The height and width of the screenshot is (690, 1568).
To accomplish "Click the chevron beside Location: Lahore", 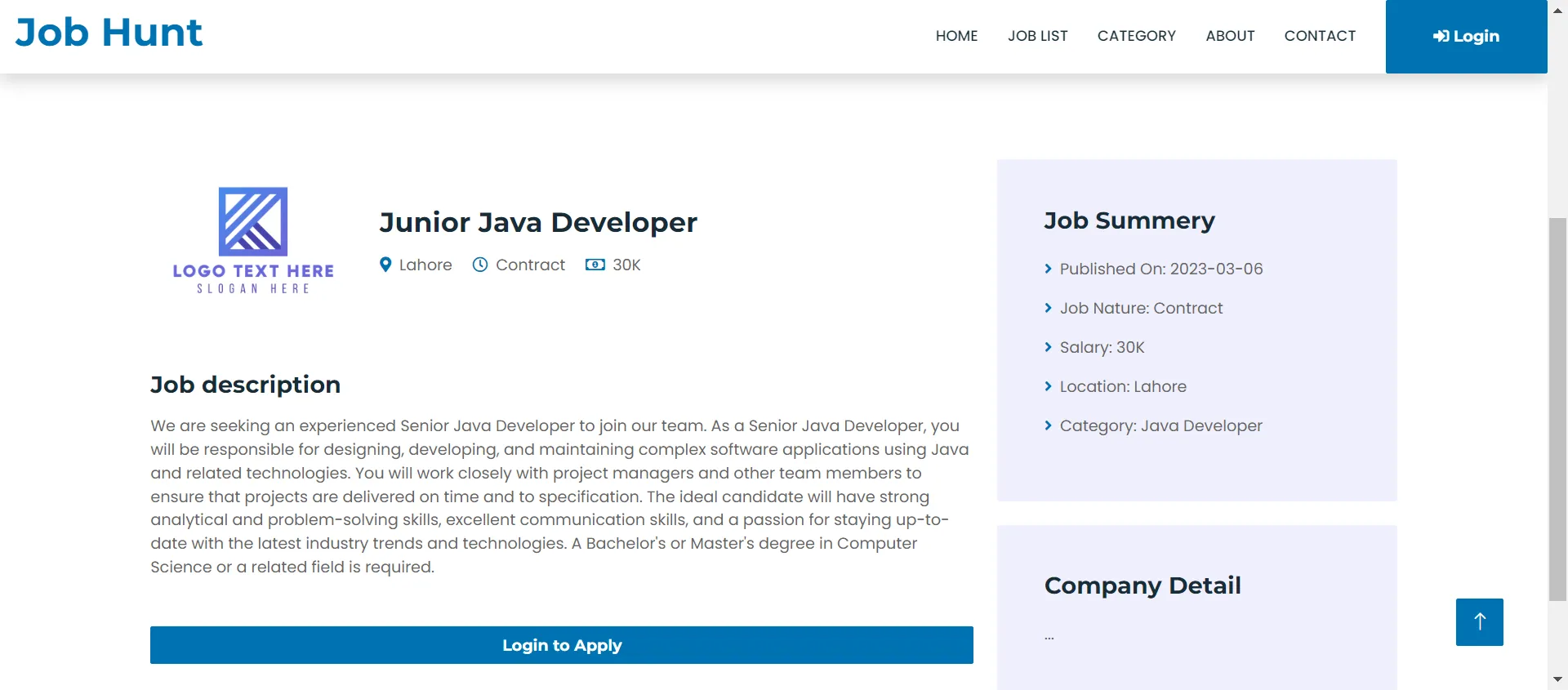I will click(1049, 386).
